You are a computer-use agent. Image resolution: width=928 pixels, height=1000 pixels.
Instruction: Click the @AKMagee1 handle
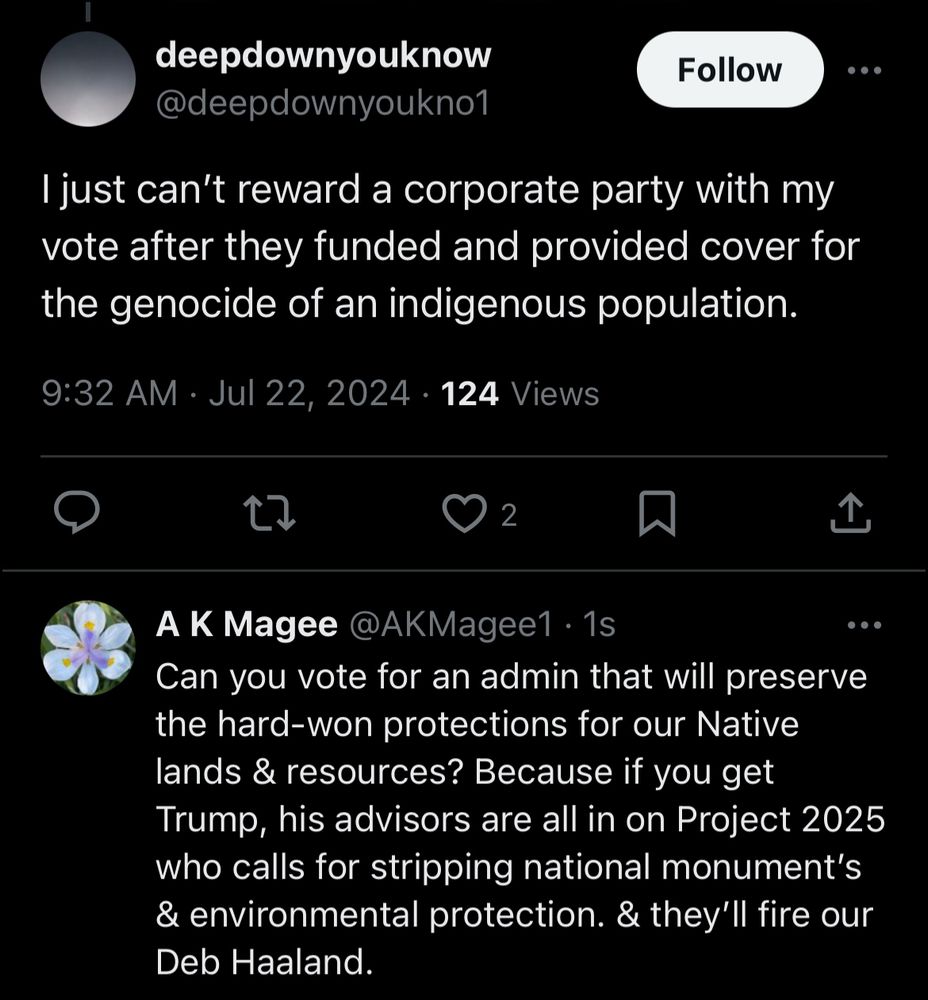tap(449, 625)
